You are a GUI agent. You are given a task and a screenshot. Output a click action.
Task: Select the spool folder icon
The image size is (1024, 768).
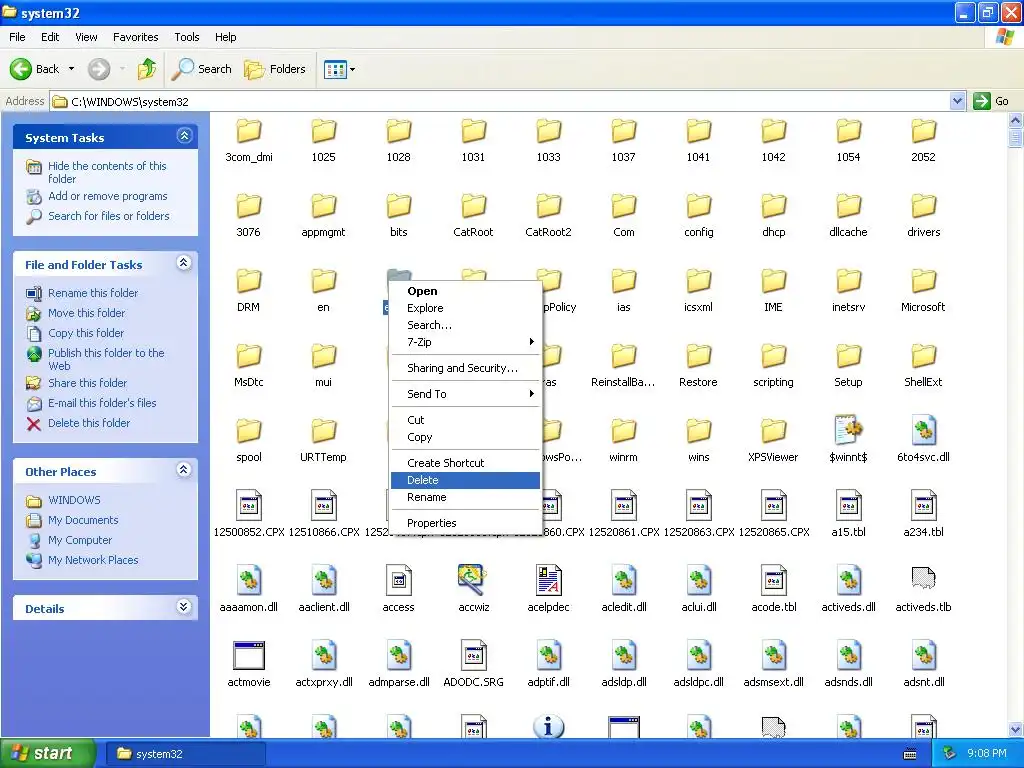pyautogui.click(x=249, y=432)
